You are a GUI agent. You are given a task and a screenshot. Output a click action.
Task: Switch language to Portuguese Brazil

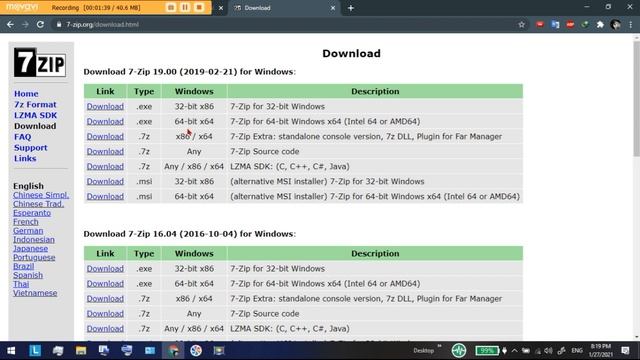coord(34,262)
